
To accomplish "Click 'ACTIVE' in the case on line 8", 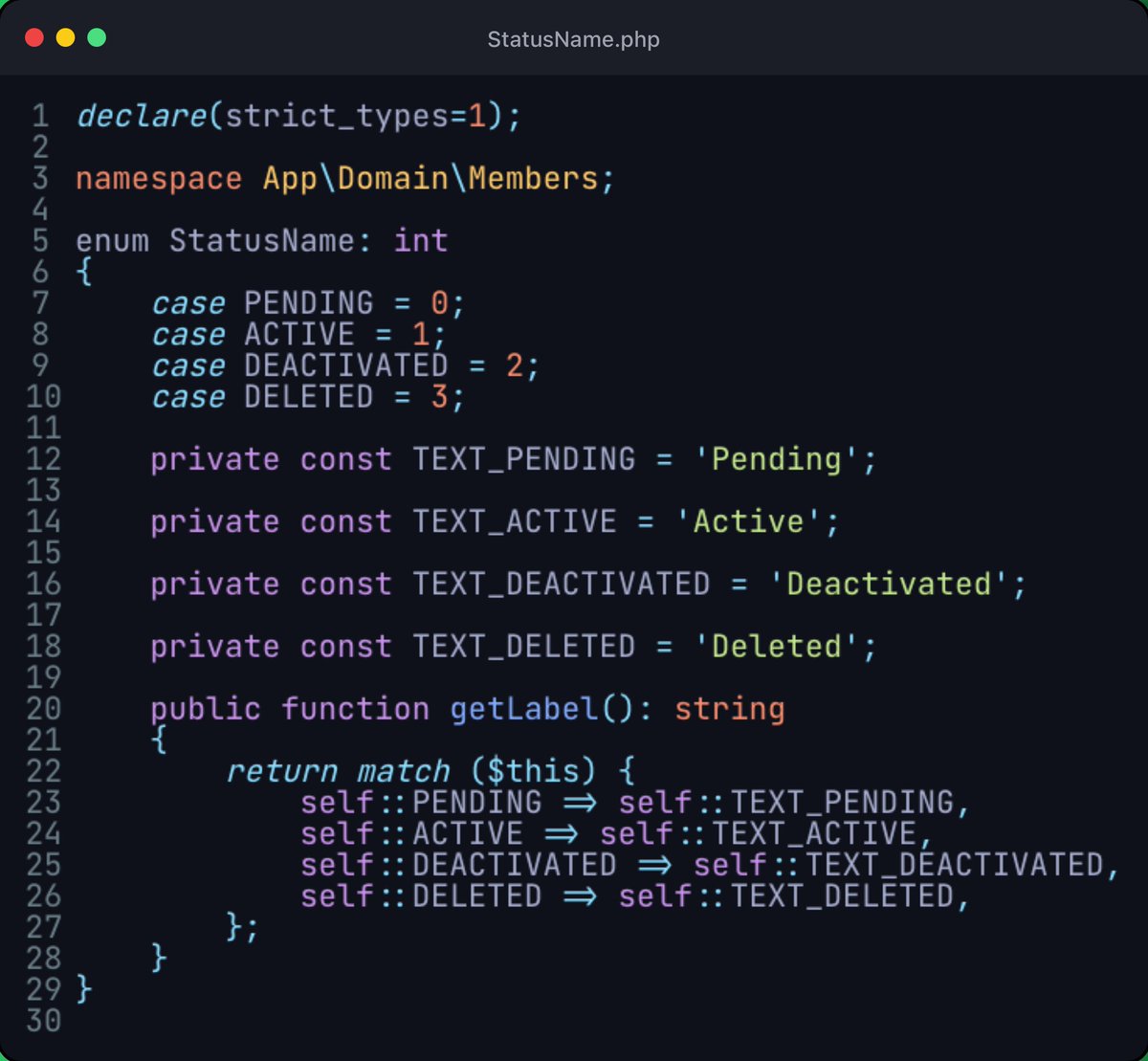I will [299, 335].
